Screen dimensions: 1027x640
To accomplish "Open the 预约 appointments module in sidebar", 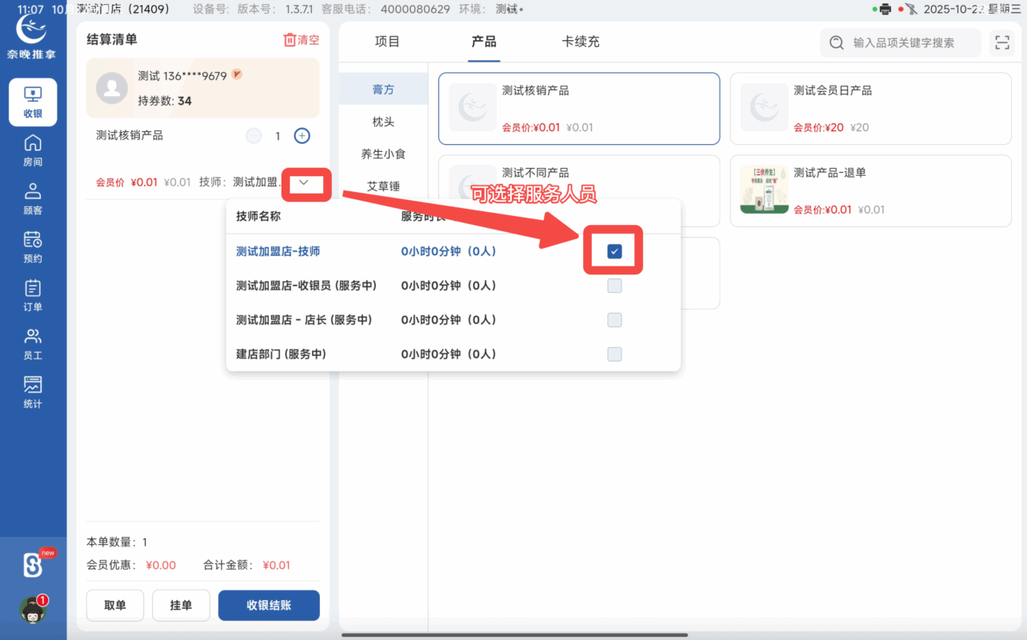I will click(x=33, y=247).
